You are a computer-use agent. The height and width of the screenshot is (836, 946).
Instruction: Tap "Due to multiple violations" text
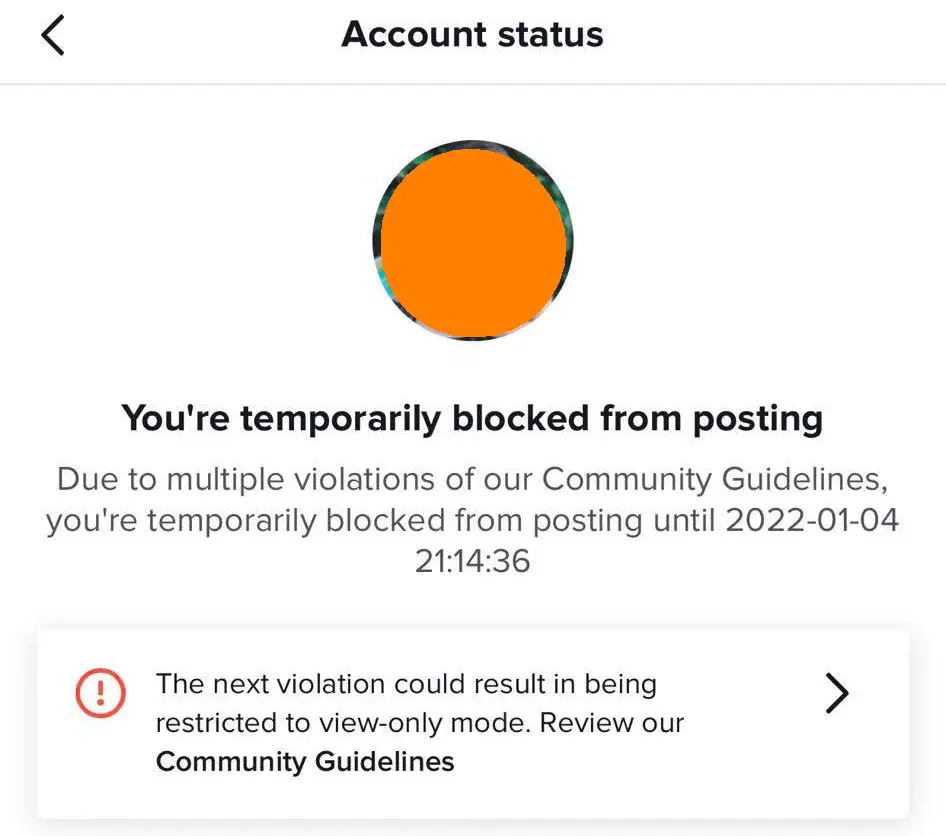250,479
